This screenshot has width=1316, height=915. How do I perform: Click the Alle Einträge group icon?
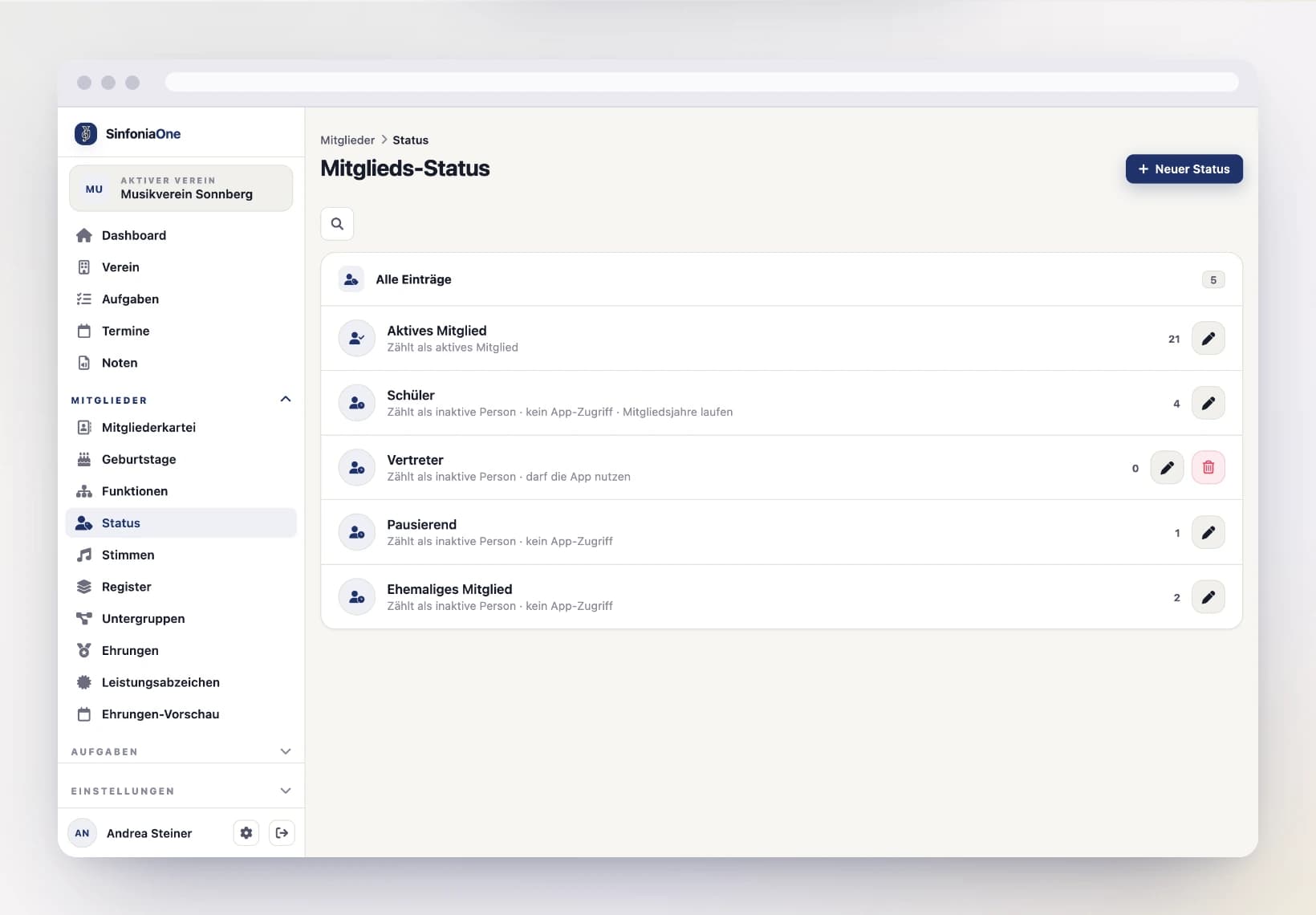click(351, 279)
